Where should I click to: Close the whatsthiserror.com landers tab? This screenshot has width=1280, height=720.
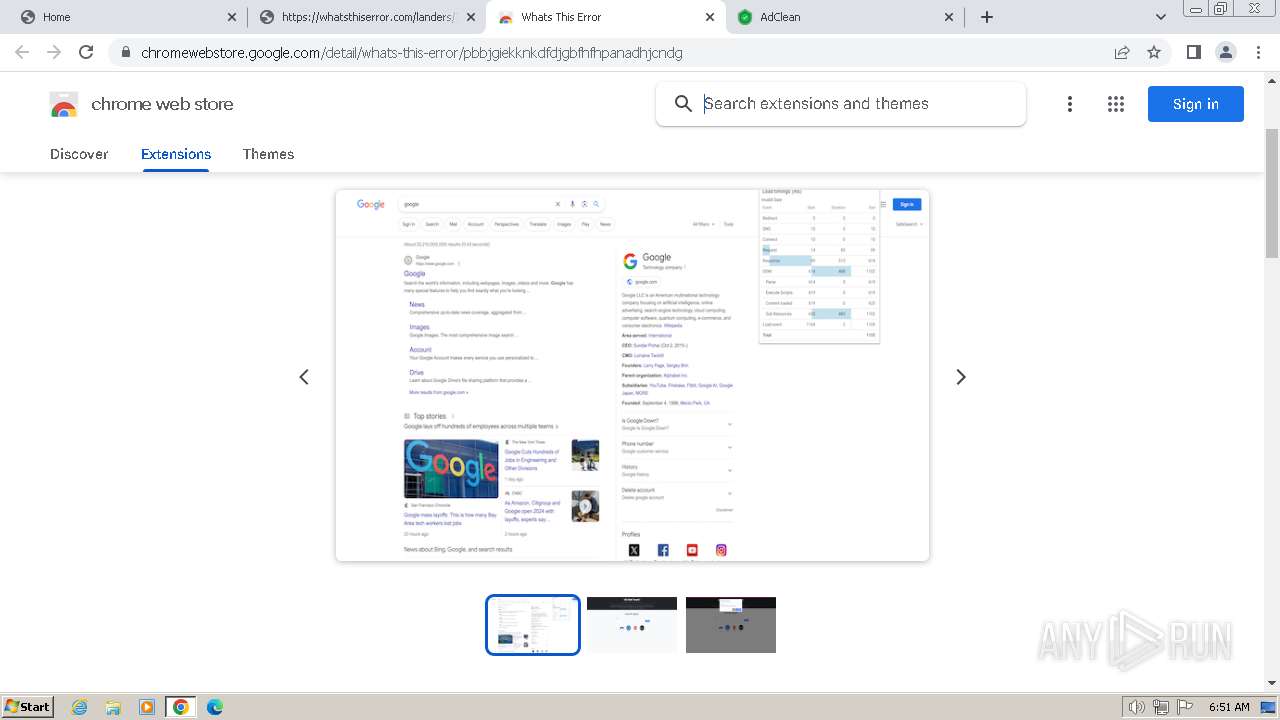click(471, 17)
